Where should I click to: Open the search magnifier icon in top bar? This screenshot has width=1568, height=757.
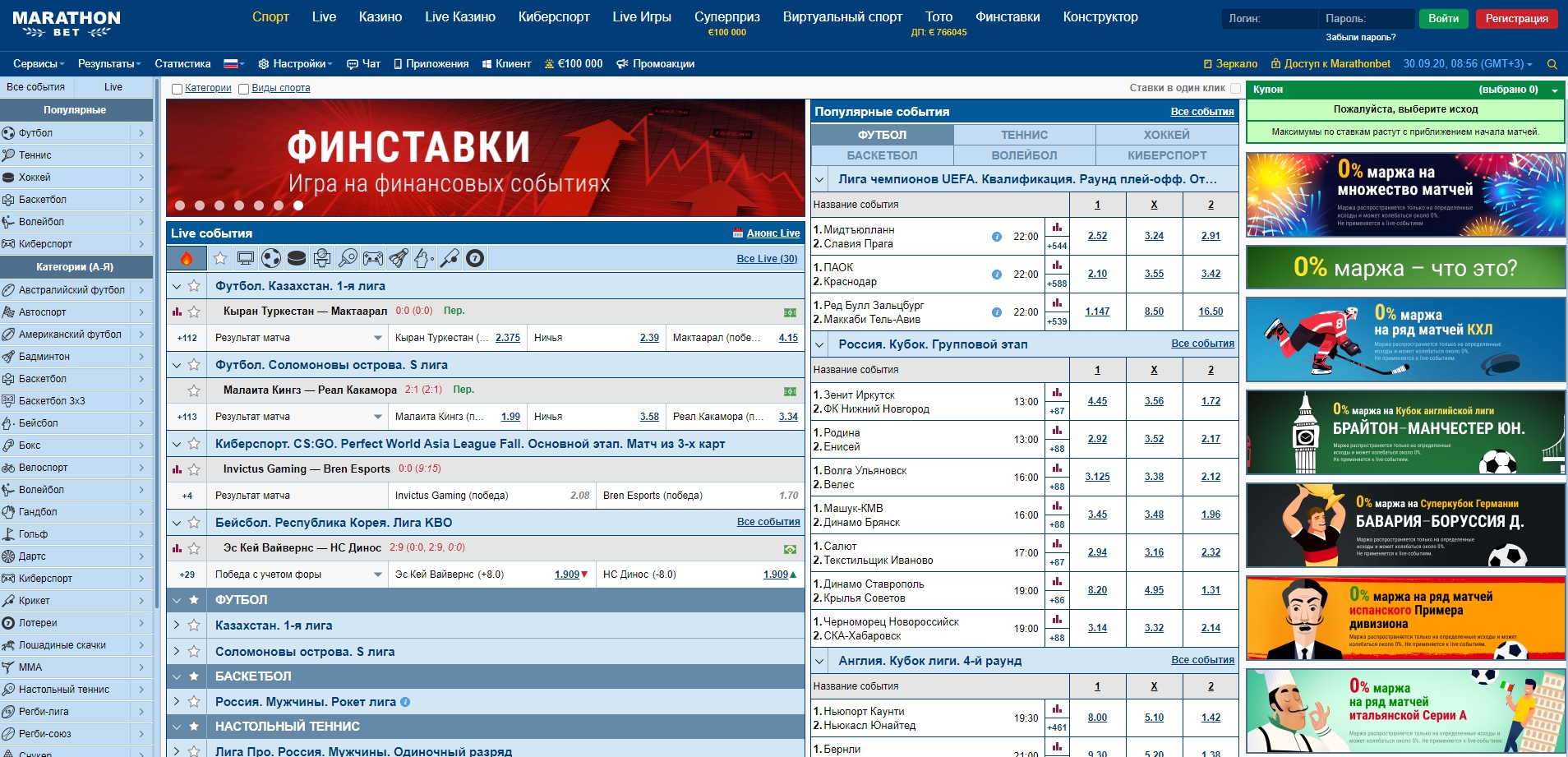pos(1552,64)
